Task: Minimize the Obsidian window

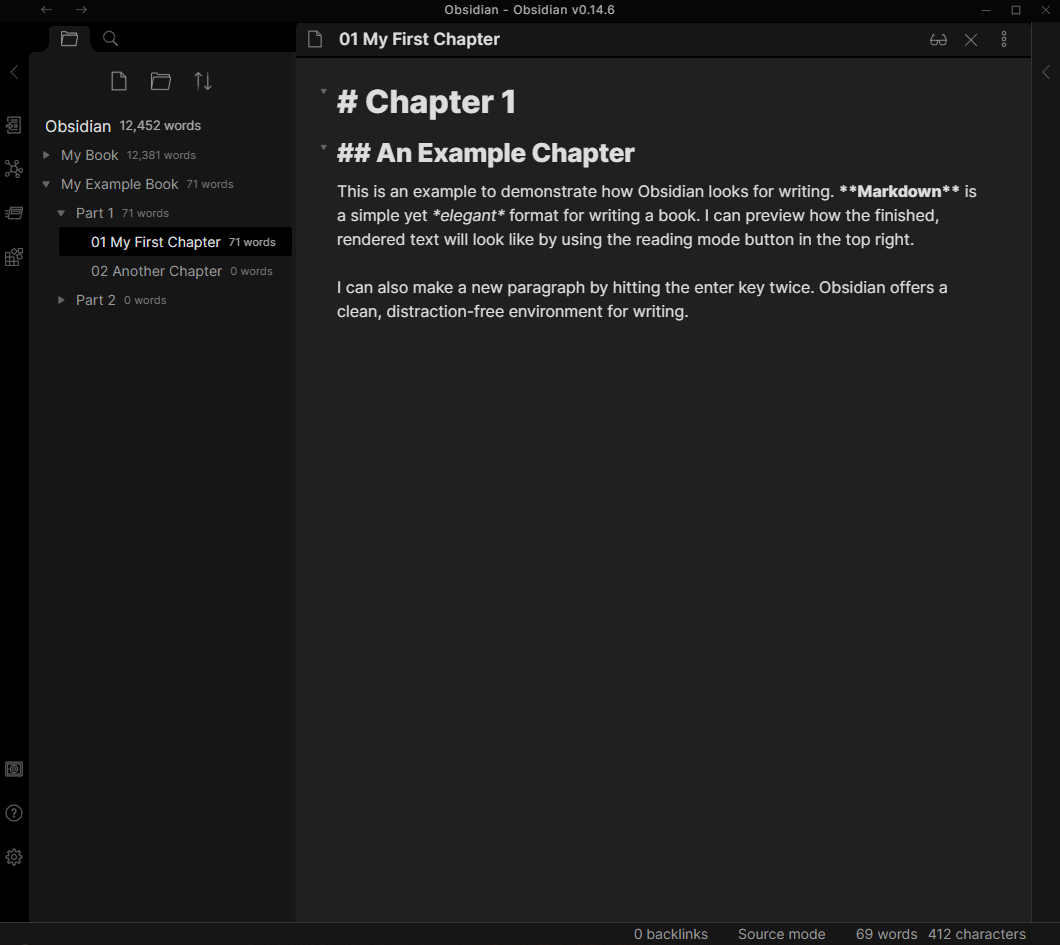Action: (x=986, y=9)
